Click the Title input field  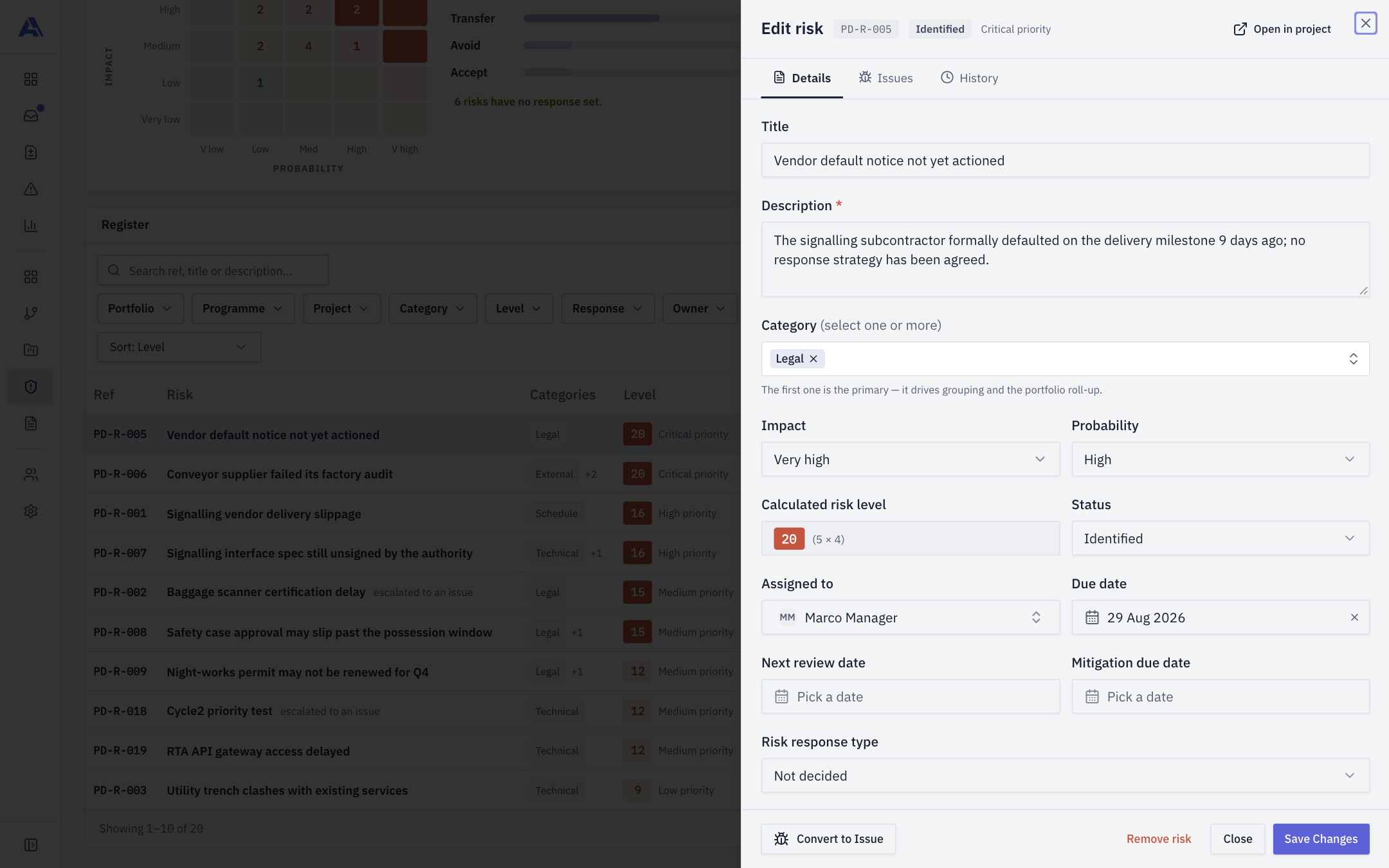click(x=1066, y=160)
